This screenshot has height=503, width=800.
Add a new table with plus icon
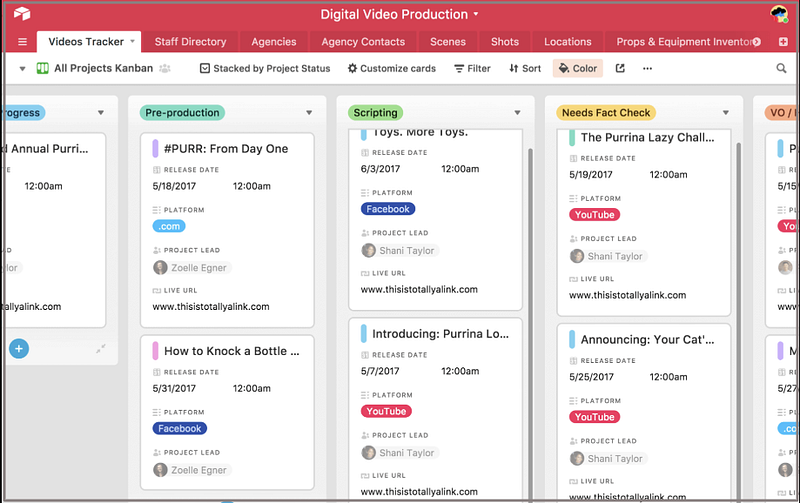783,42
